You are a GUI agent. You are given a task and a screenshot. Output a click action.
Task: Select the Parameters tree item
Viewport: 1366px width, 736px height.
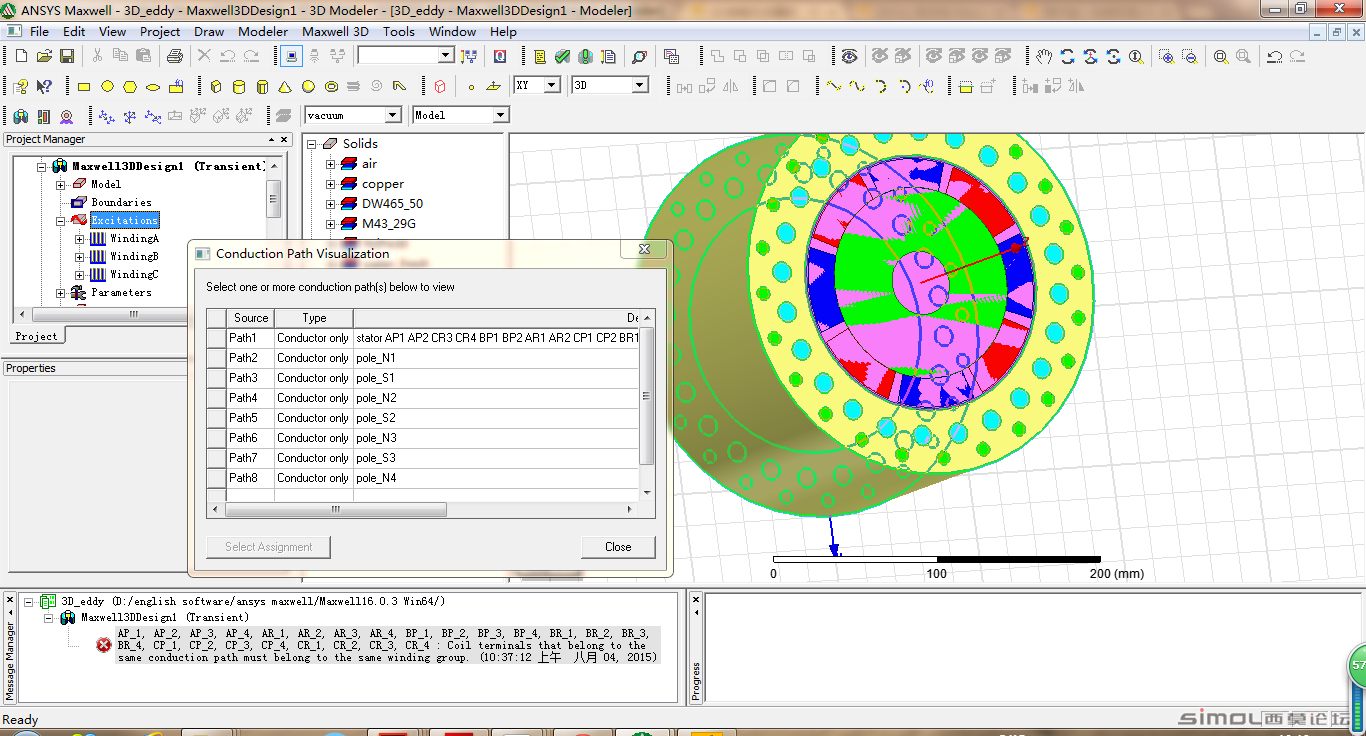[121, 292]
